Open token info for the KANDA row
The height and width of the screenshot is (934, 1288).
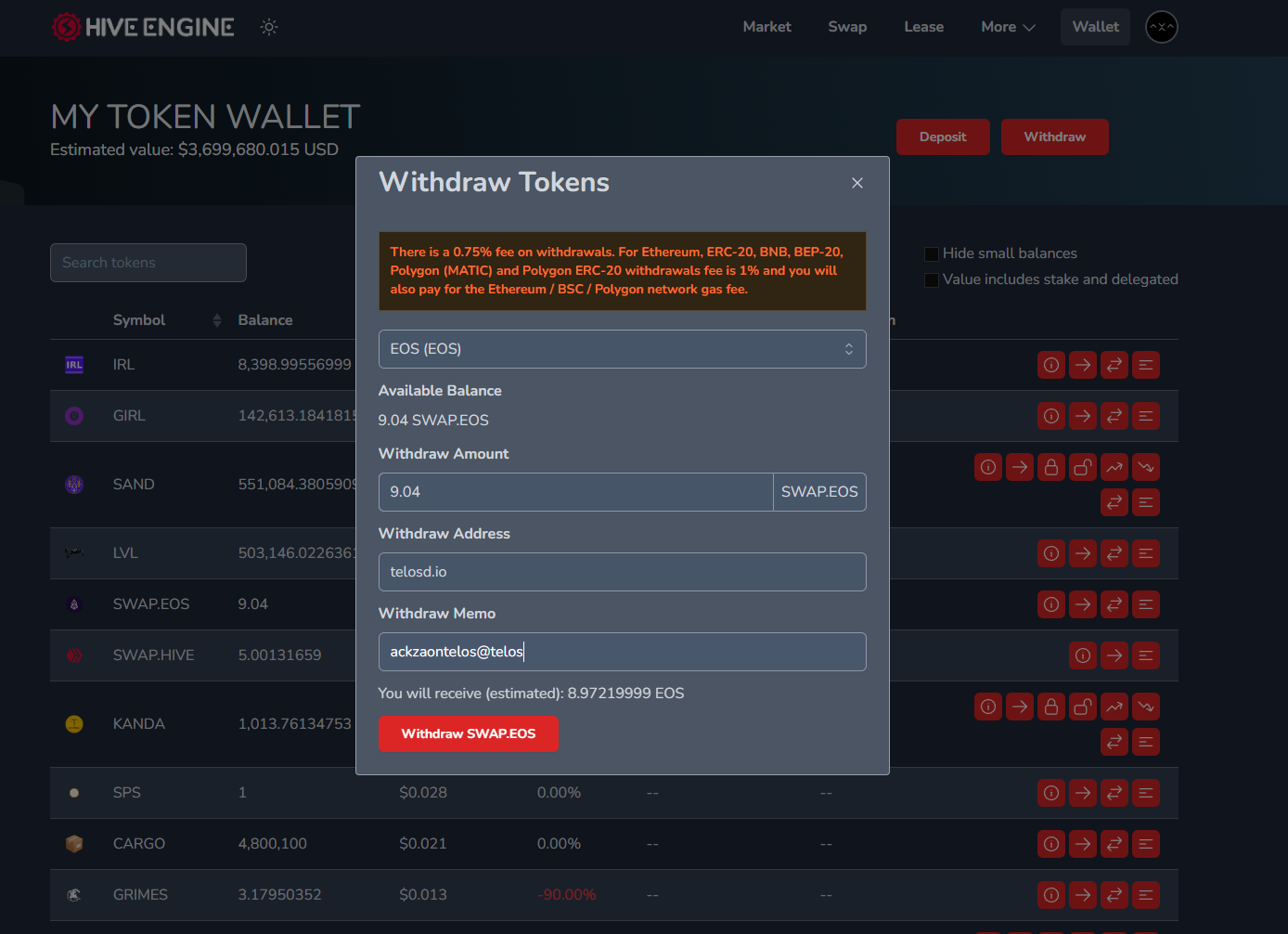click(988, 707)
